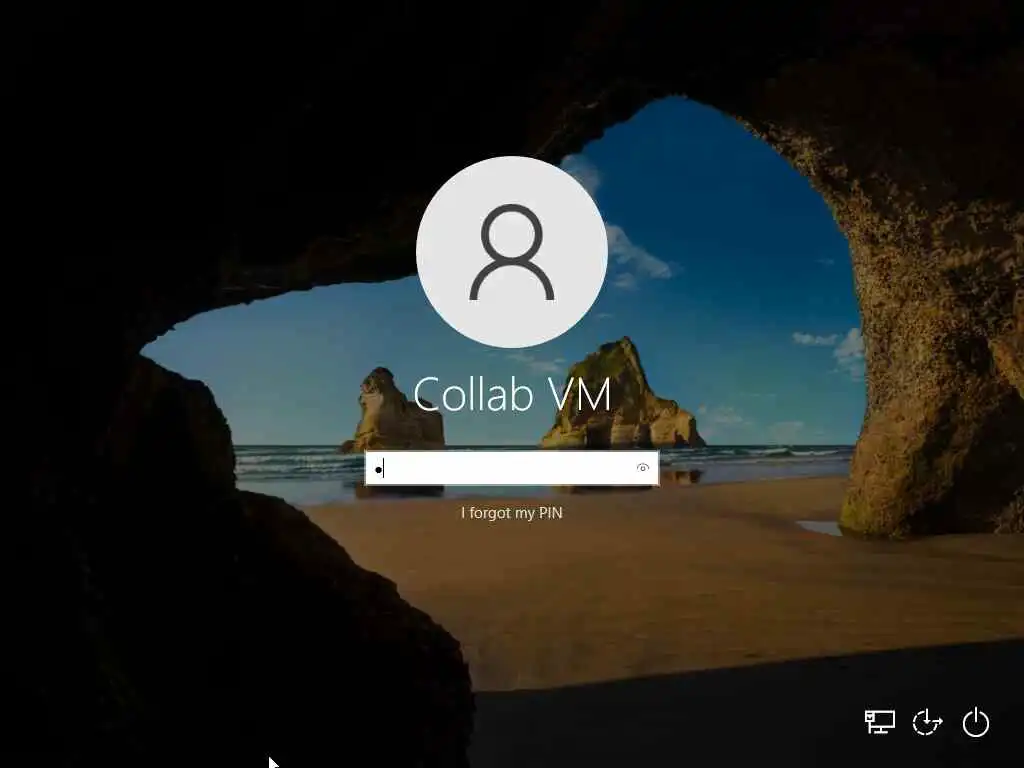Open the network connection icon
Viewport: 1024px width, 768px height.
[880, 722]
